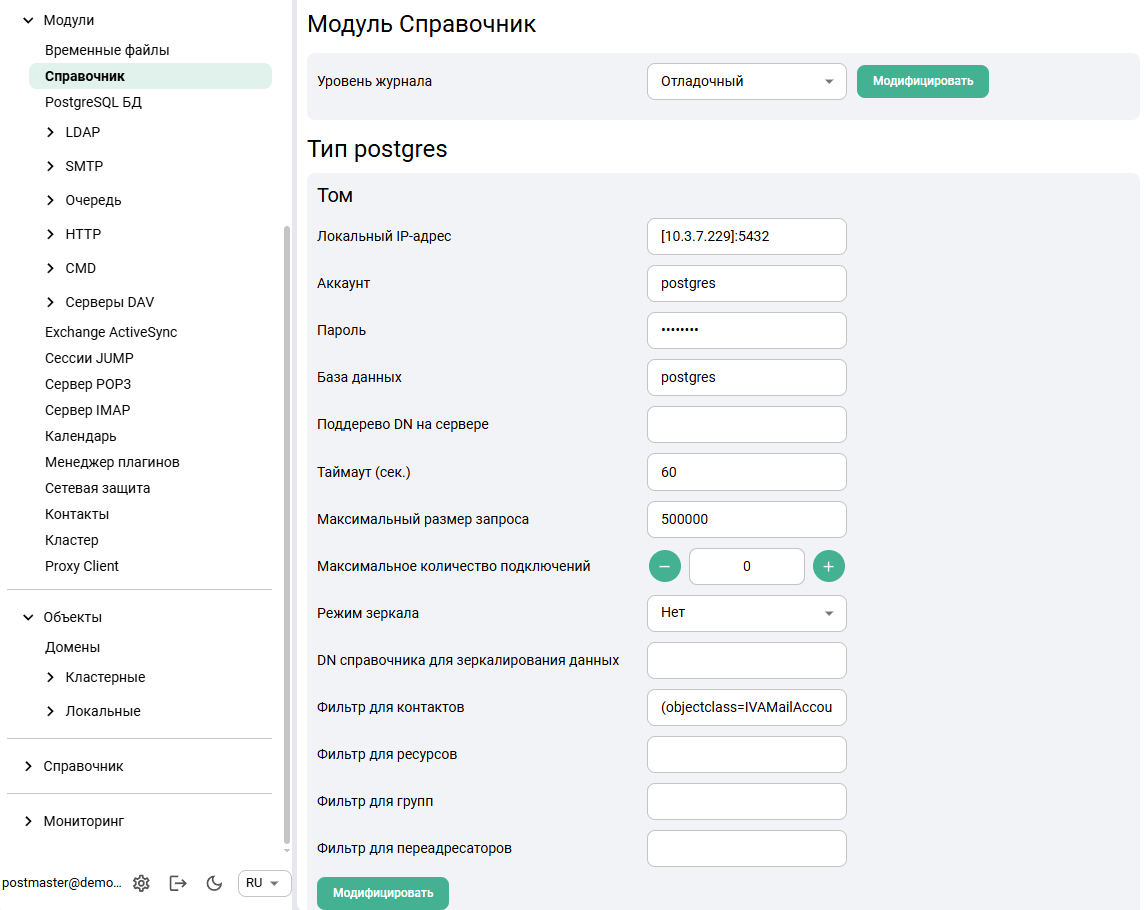The image size is (1146, 910).
Task: Increase maximum connections with plus button
Action: [828, 566]
